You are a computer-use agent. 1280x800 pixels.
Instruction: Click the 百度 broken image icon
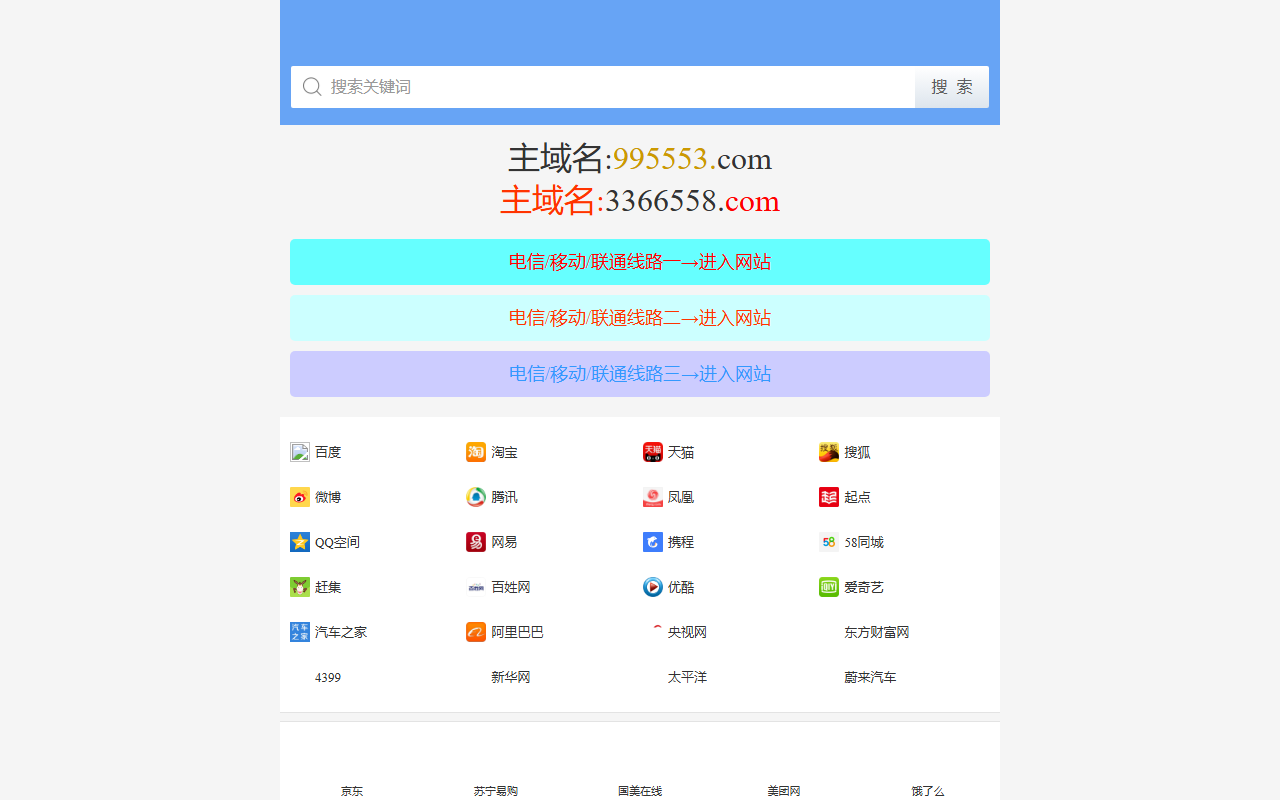pyautogui.click(x=300, y=452)
